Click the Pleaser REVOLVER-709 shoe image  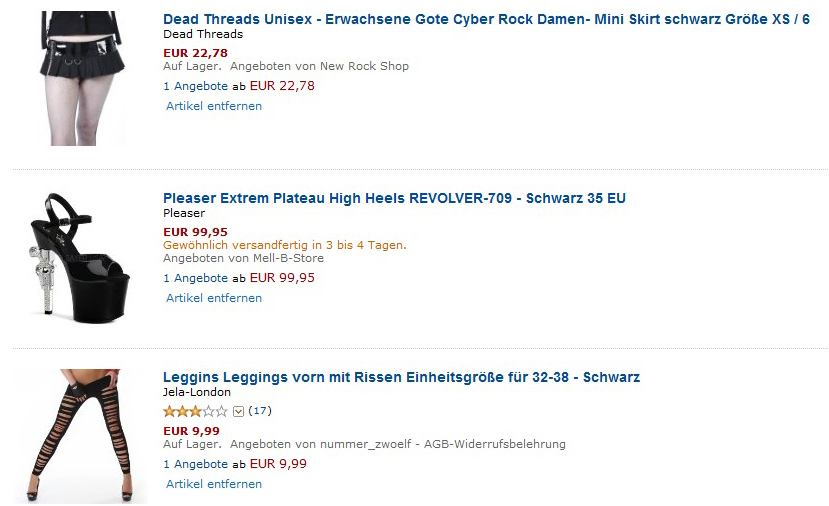(80, 258)
